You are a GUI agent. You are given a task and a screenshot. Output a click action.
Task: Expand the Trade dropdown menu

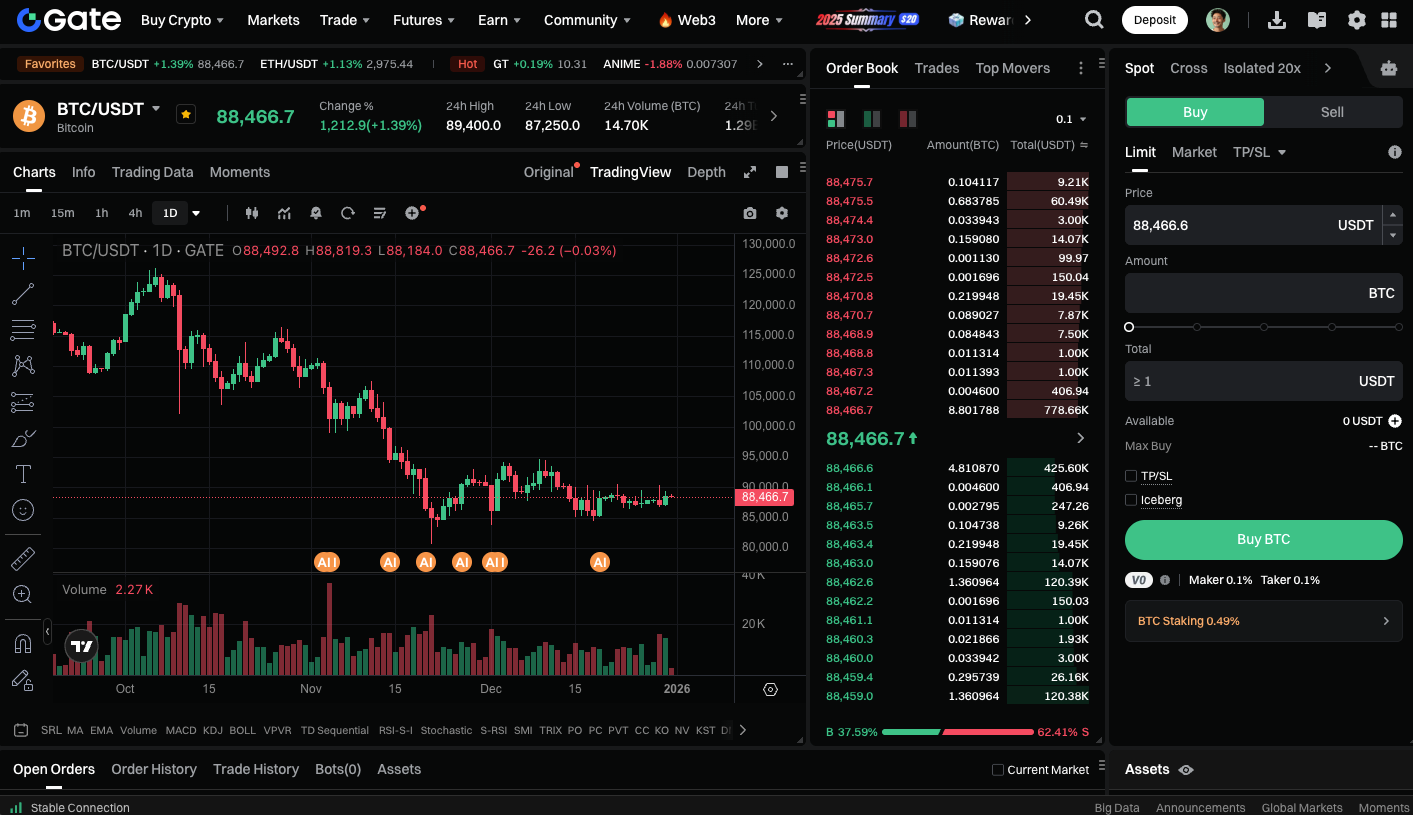345,20
